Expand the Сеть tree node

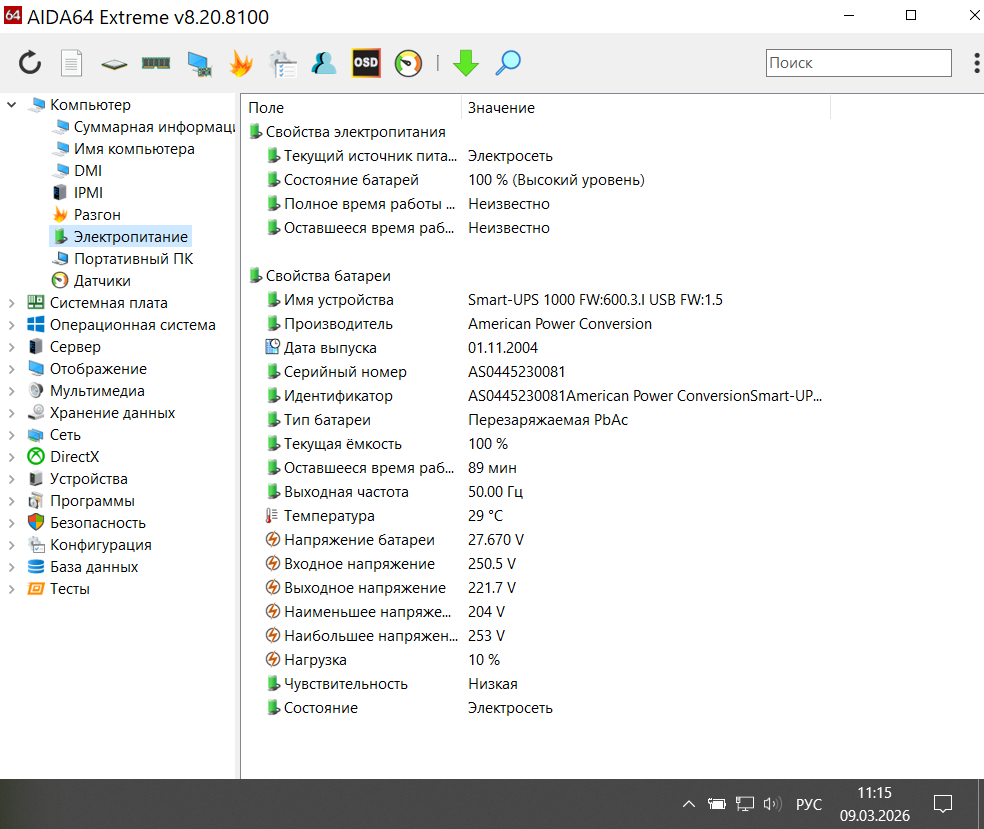[11, 435]
